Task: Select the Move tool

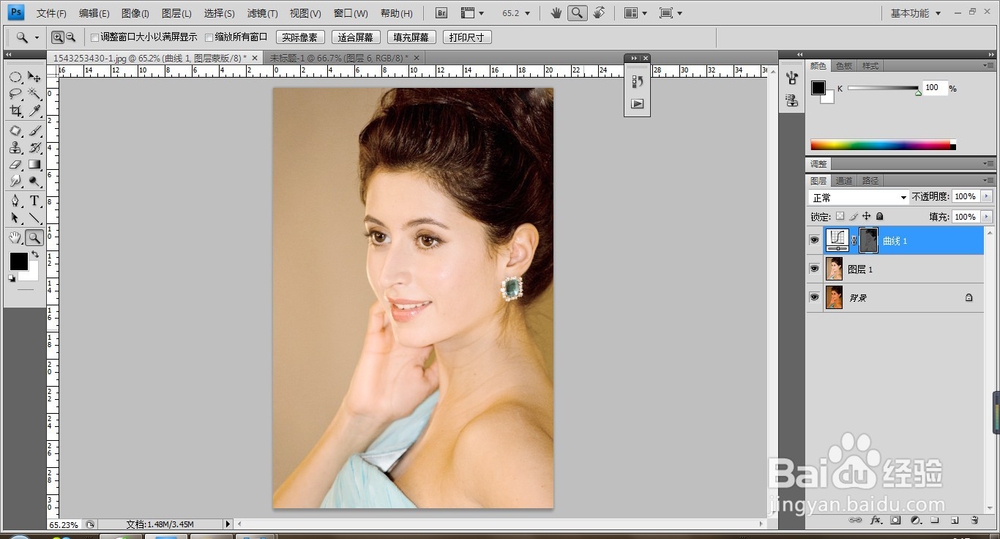Action: coord(34,77)
